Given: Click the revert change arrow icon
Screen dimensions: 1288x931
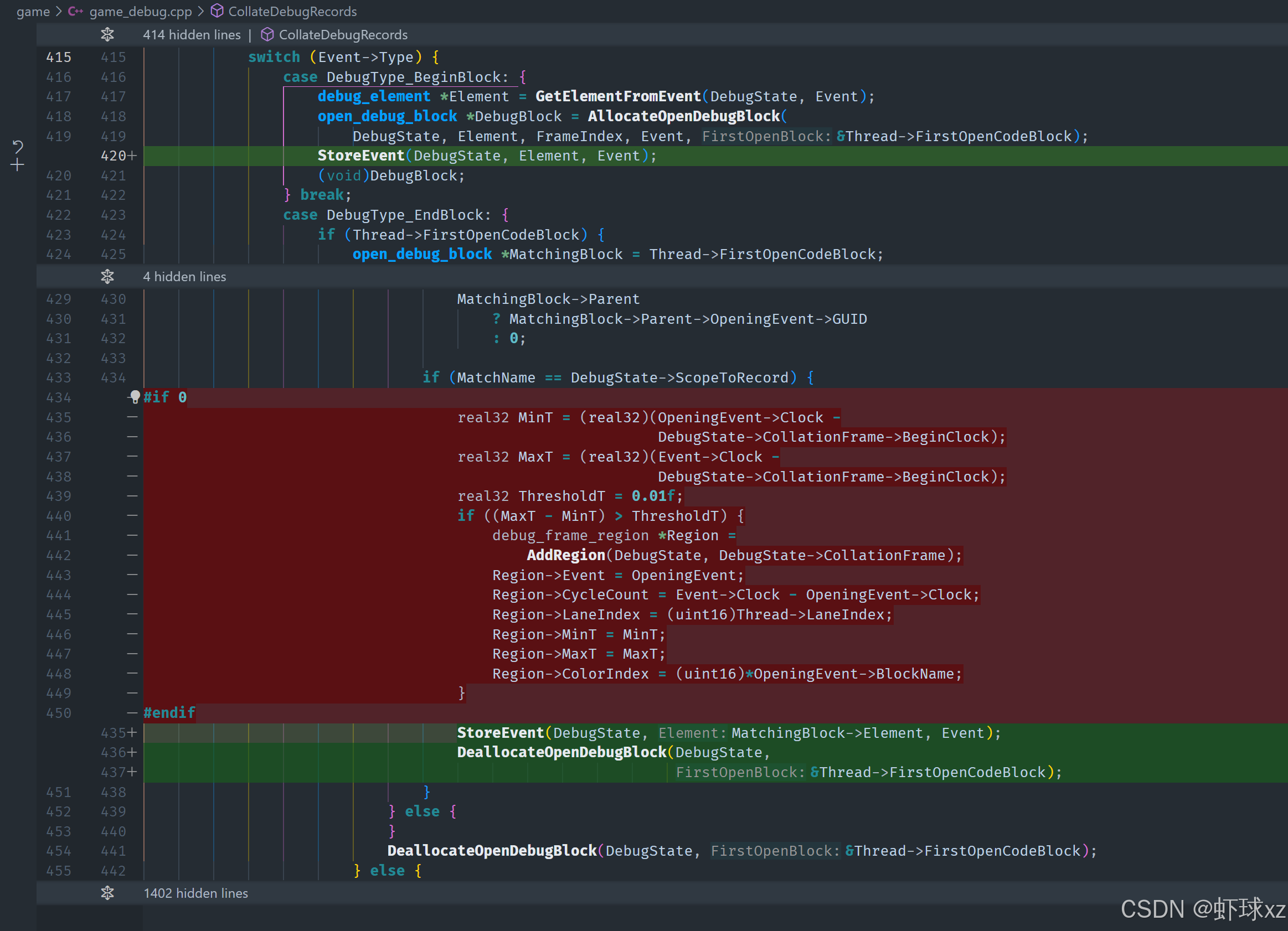Looking at the screenshot, I should pyautogui.click(x=18, y=147).
